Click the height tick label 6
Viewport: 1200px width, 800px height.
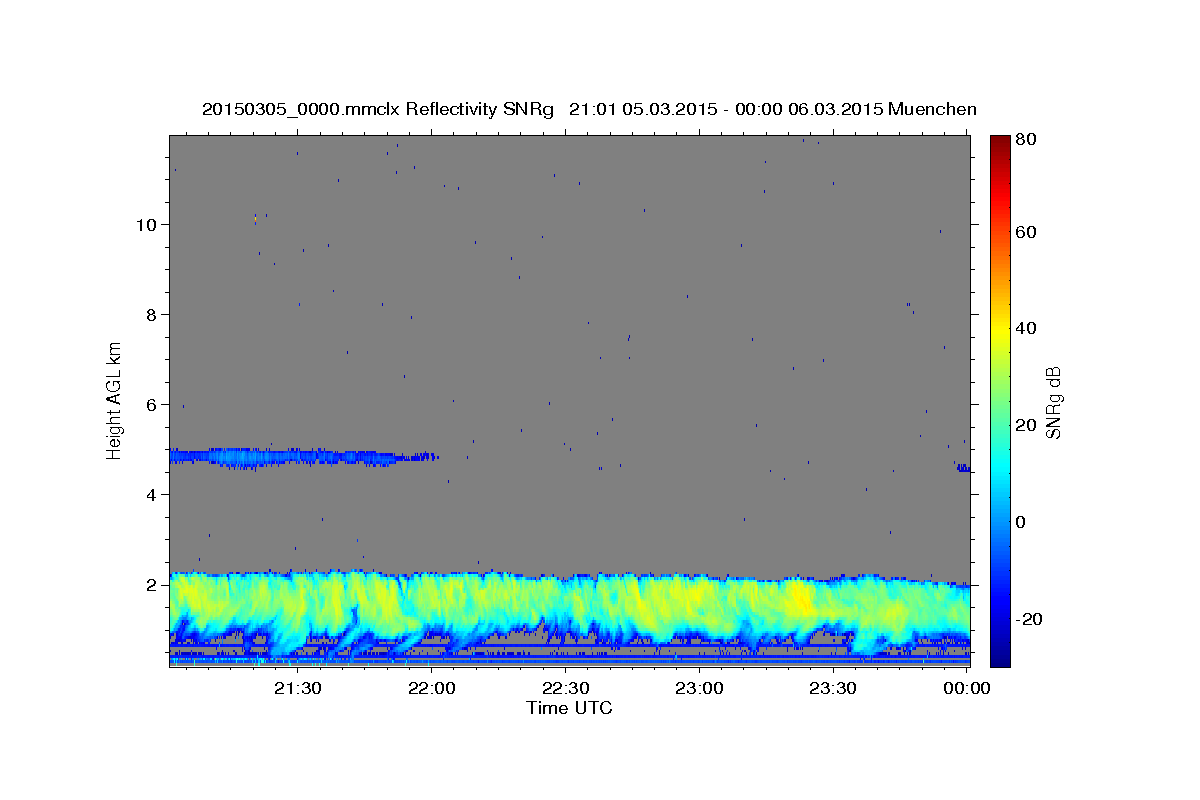[x=150, y=405]
